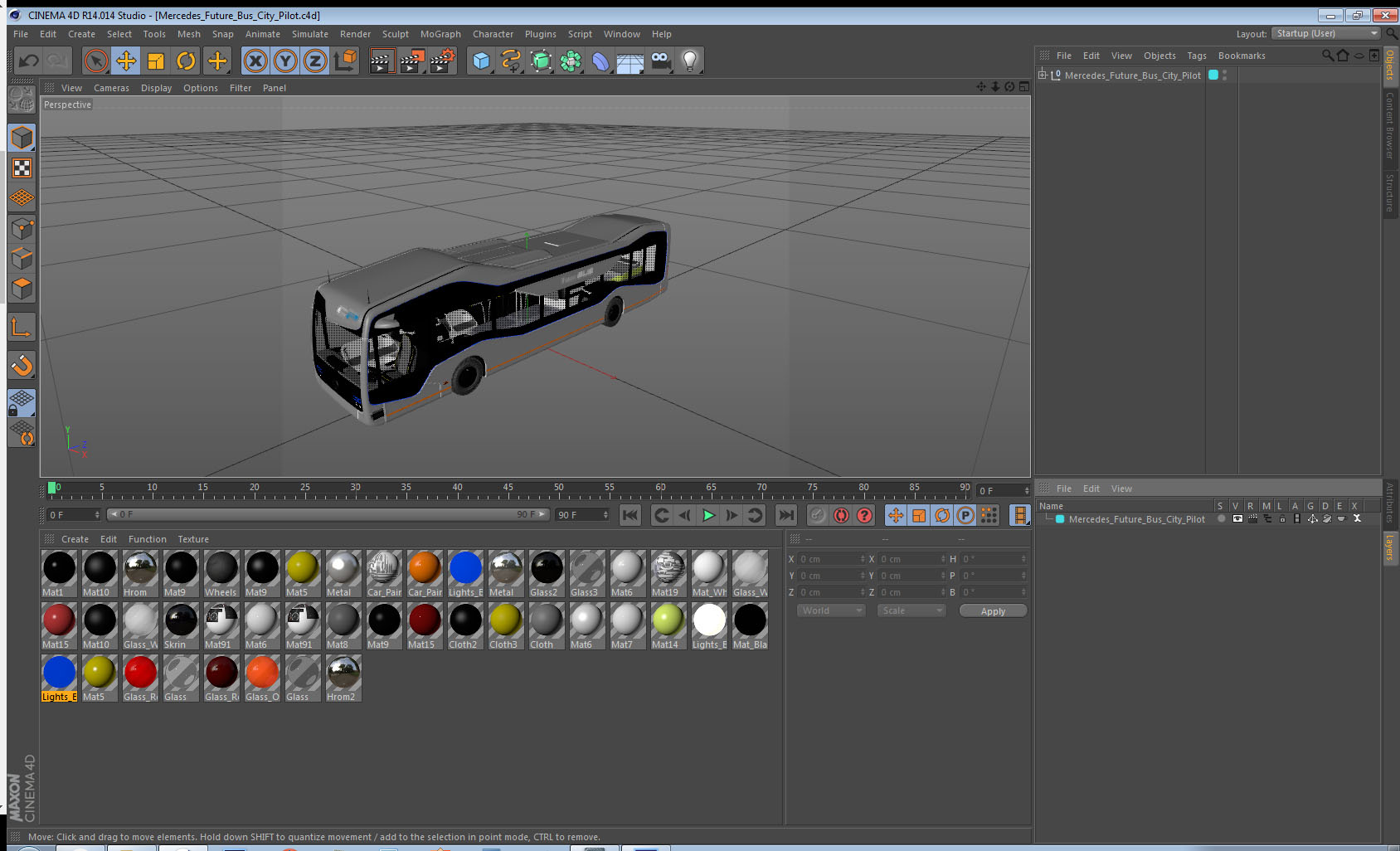Open the Render menu
The image size is (1400, 851).
pyautogui.click(x=355, y=34)
